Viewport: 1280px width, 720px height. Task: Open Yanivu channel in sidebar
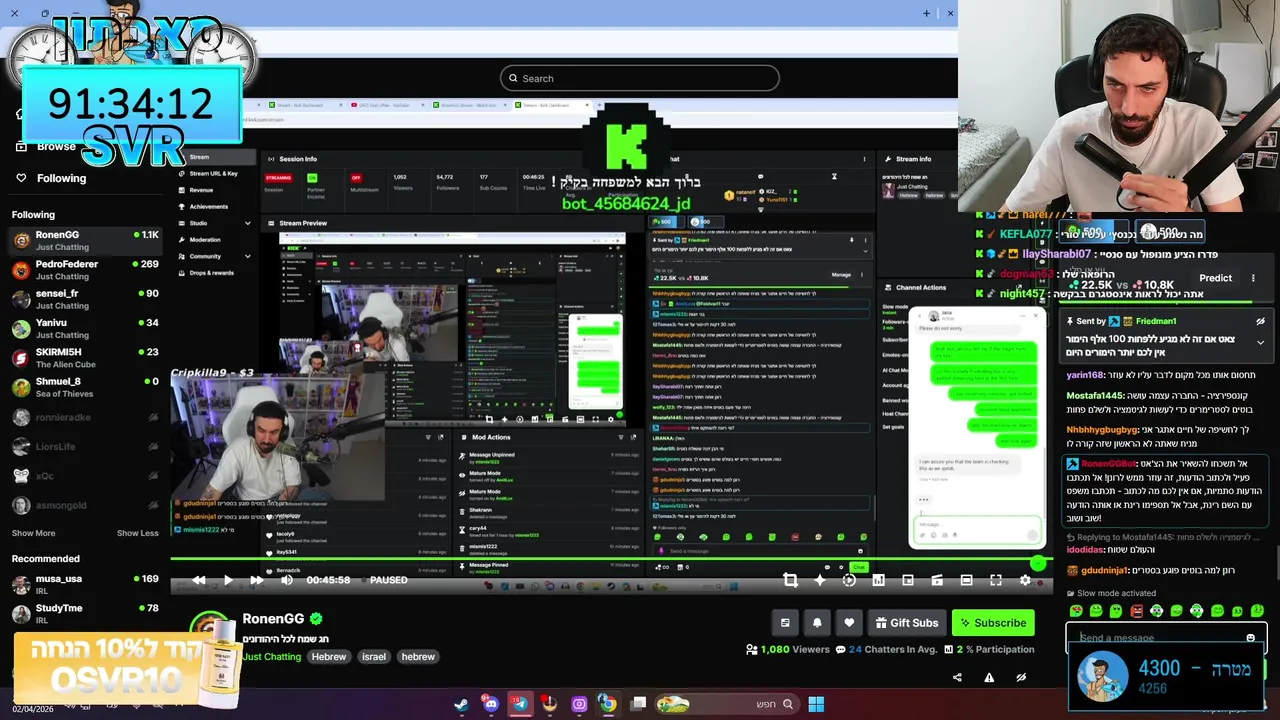click(85, 328)
